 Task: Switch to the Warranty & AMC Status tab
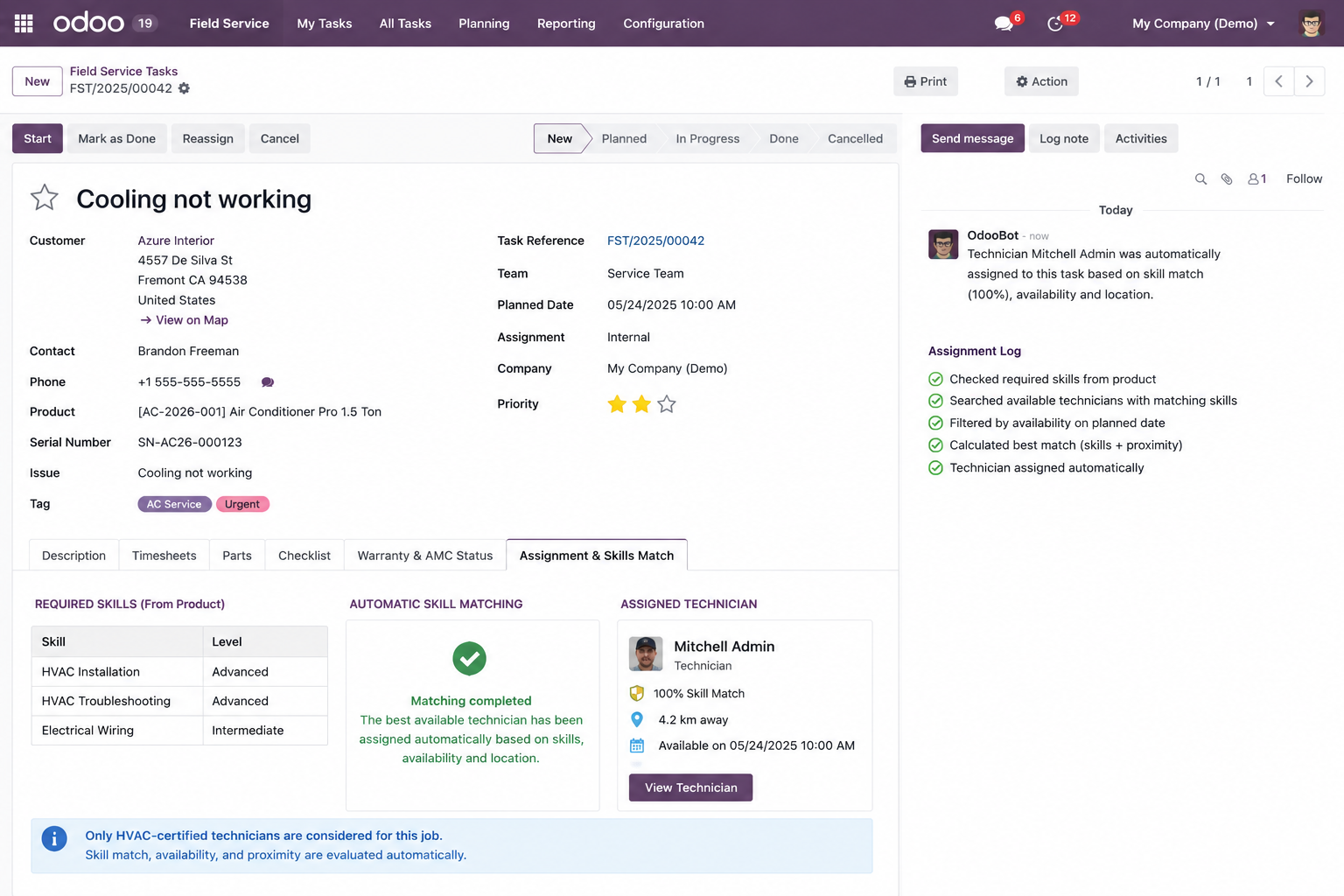click(425, 556)
